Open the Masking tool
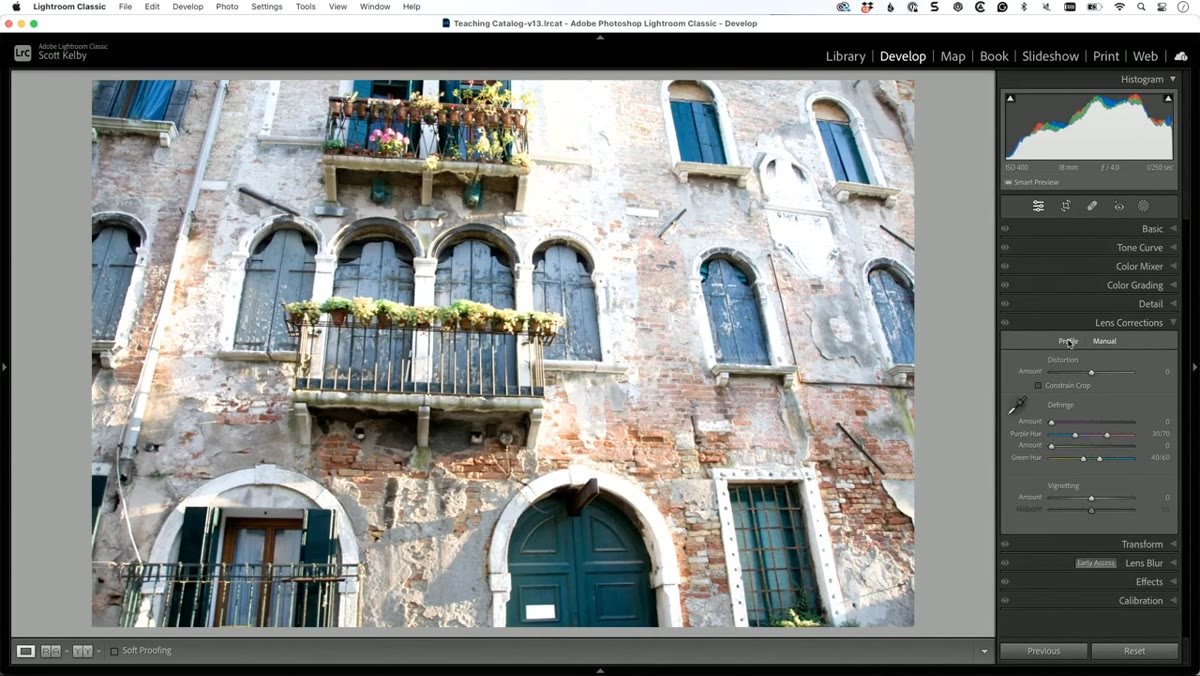The height and width of the screenshot is (676, 1200). (x=1144, y=206)
